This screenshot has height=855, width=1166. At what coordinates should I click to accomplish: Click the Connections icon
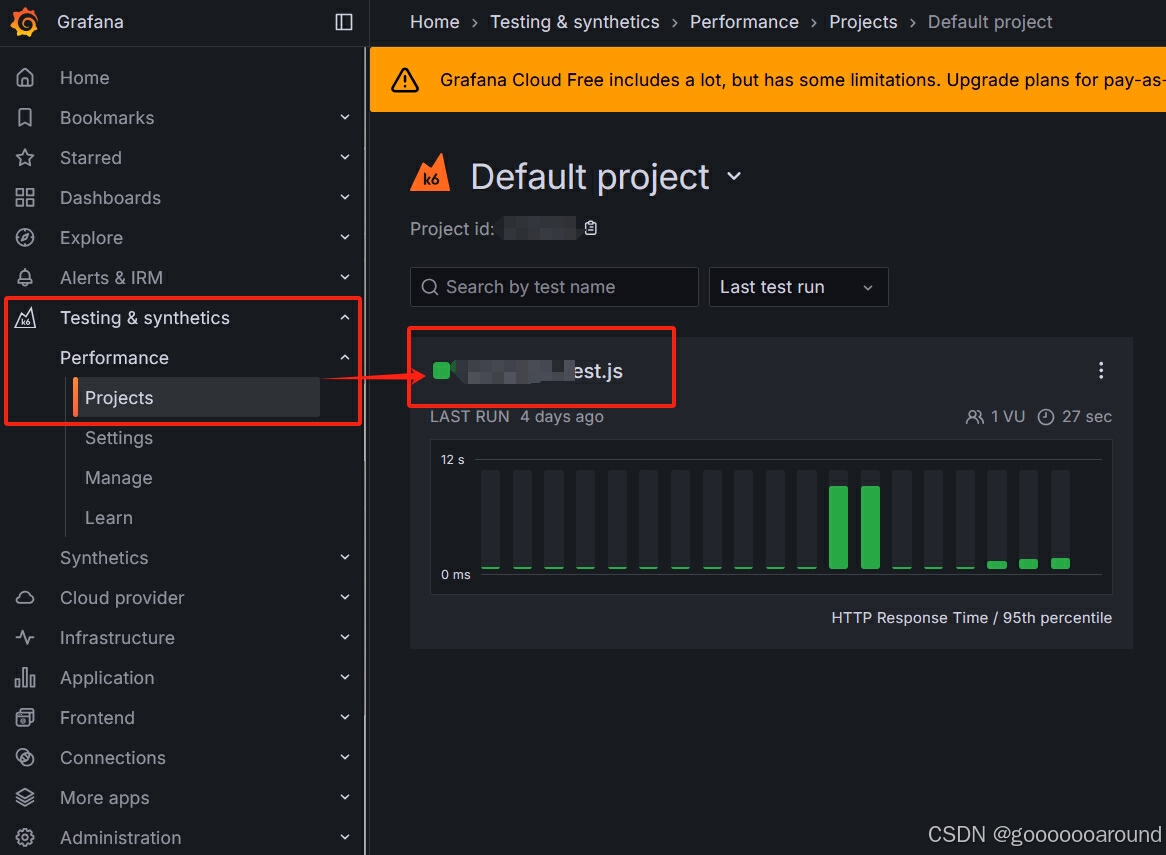[x=25, y=758]
